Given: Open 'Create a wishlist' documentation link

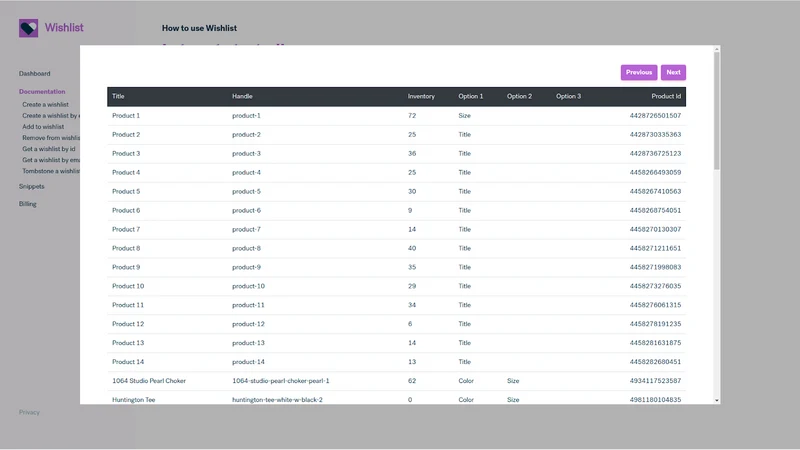Looking at the screenshot, I should [x=45, y=105].
